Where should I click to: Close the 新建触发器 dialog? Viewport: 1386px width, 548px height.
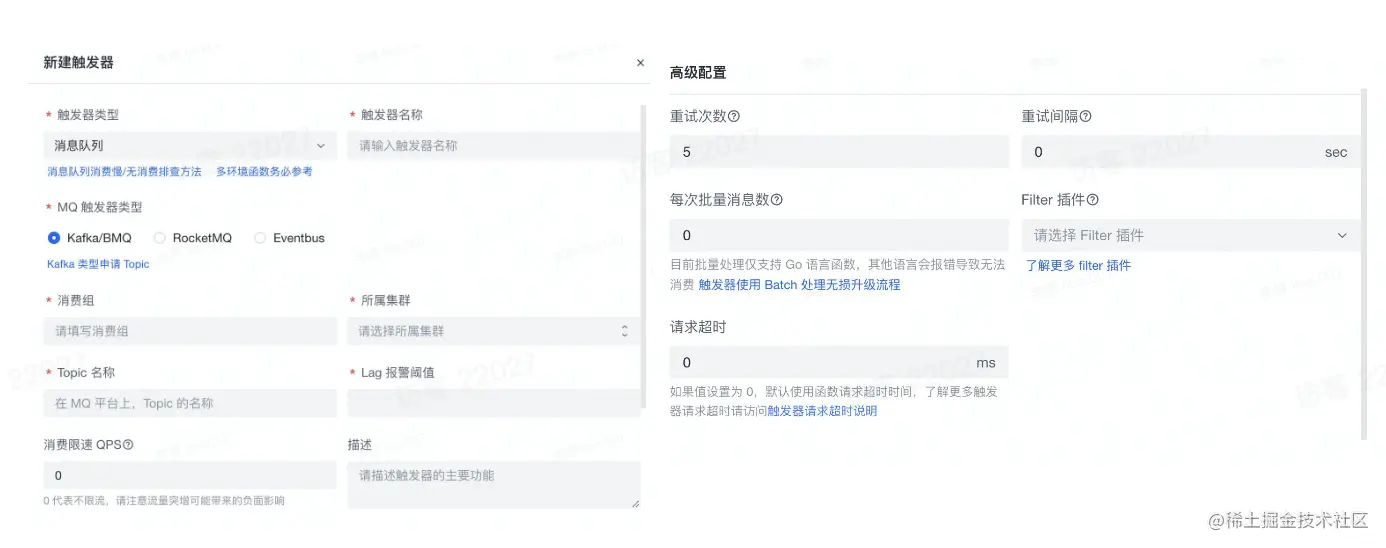[640, 62]
